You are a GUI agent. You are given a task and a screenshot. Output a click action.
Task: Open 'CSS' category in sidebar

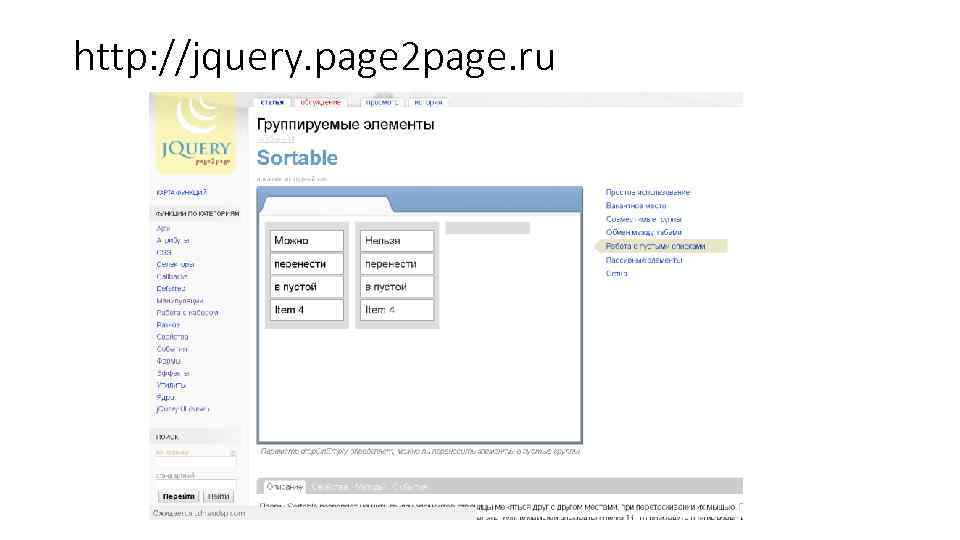point(164,252)
